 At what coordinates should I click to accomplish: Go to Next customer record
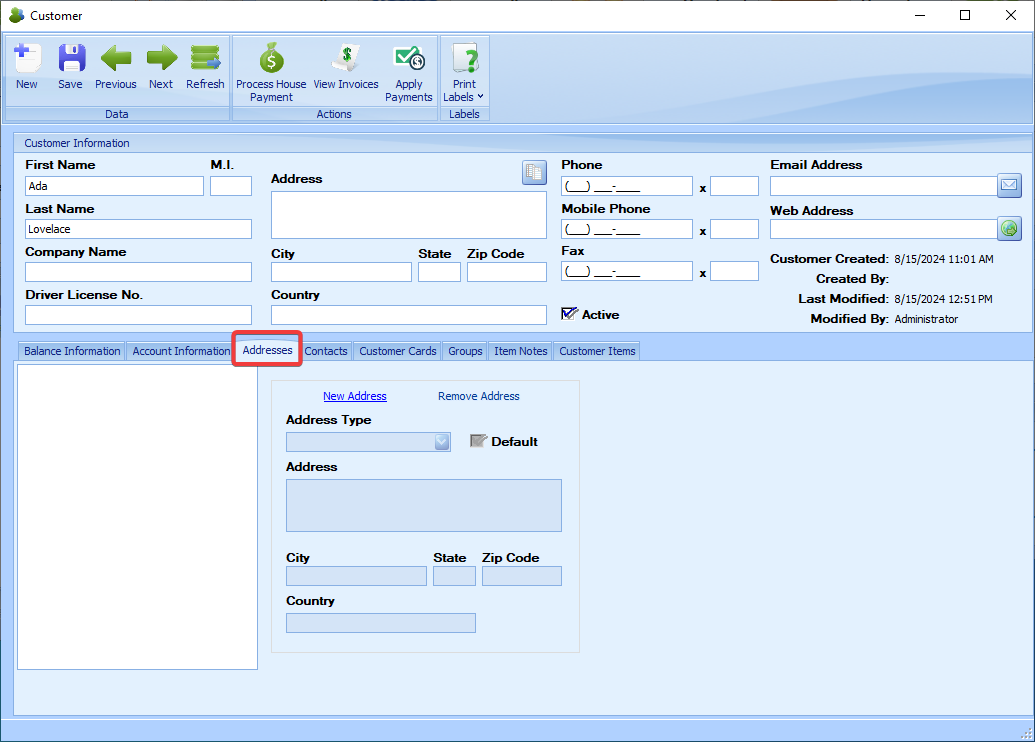[161, 60]
